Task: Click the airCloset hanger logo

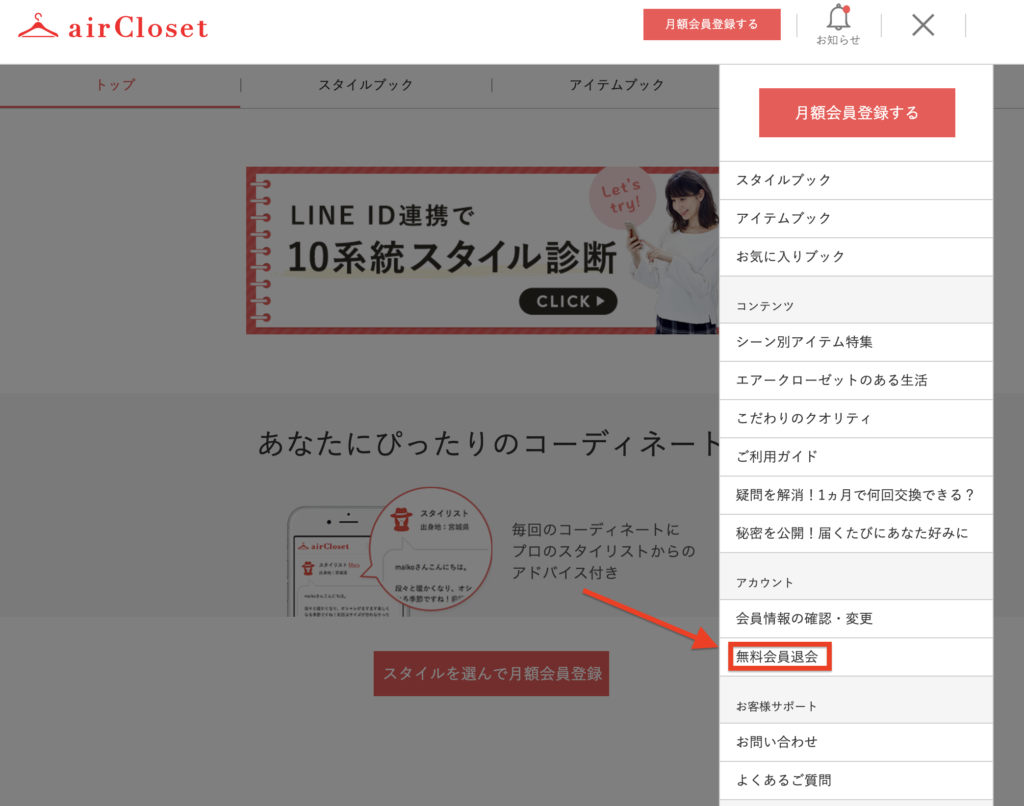Action: 113,27
